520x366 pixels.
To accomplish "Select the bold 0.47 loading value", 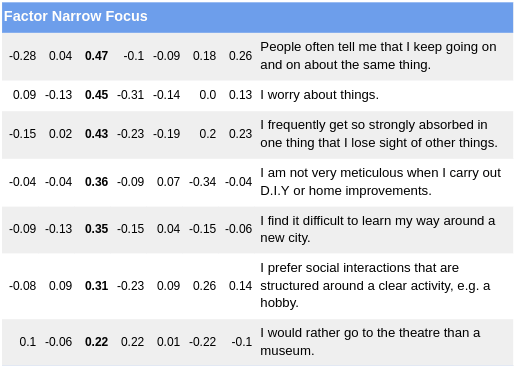I will [96, 56].
